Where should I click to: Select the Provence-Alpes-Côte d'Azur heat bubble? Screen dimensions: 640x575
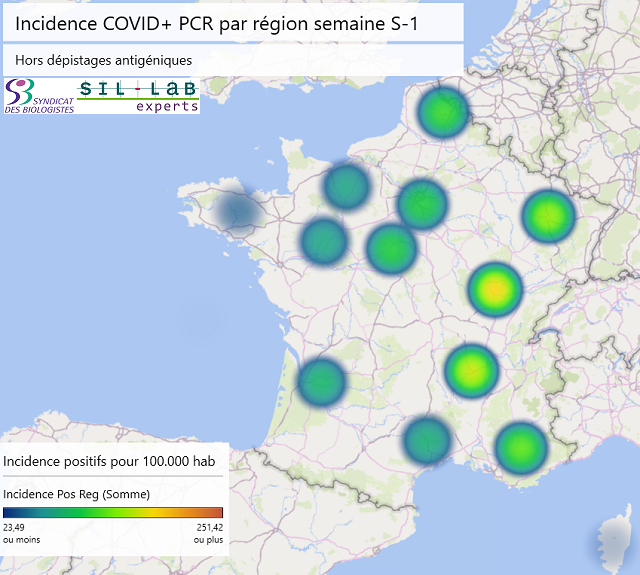(x=521, y=448)
